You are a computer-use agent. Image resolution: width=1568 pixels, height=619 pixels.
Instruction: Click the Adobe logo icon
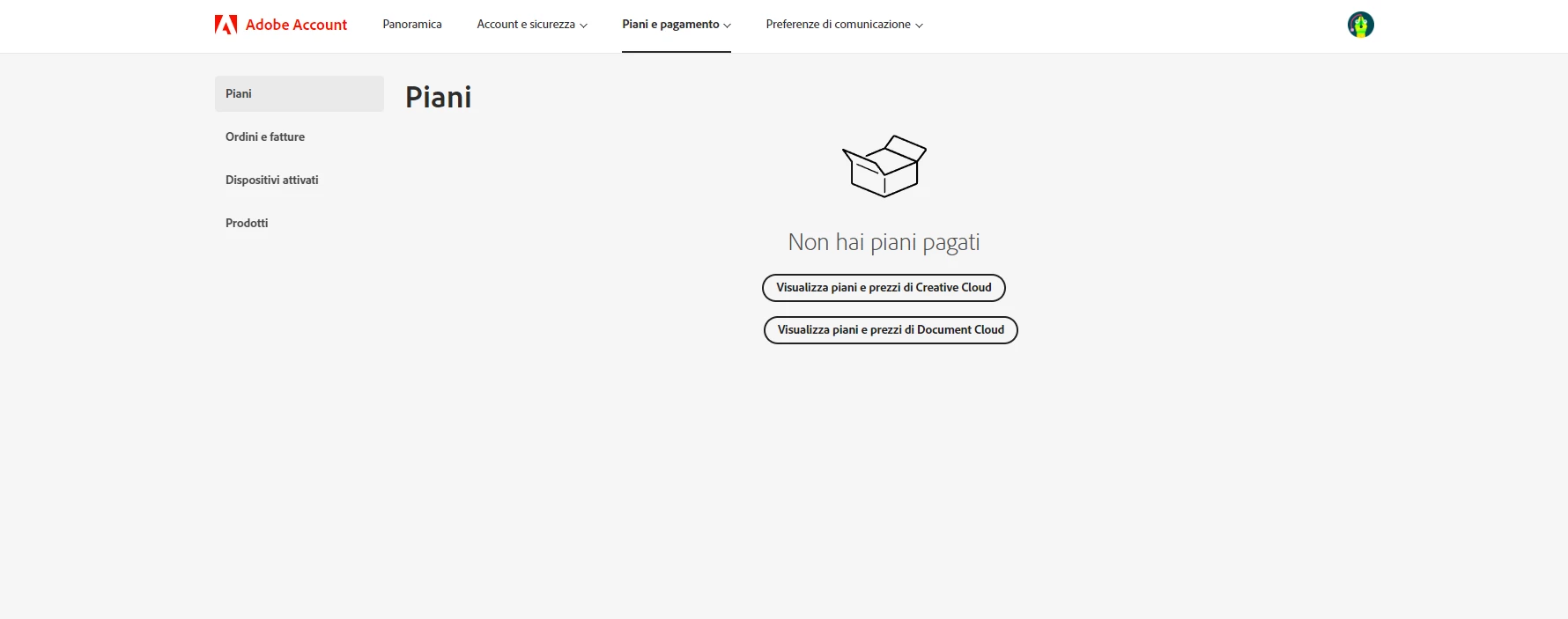(226, 25)
